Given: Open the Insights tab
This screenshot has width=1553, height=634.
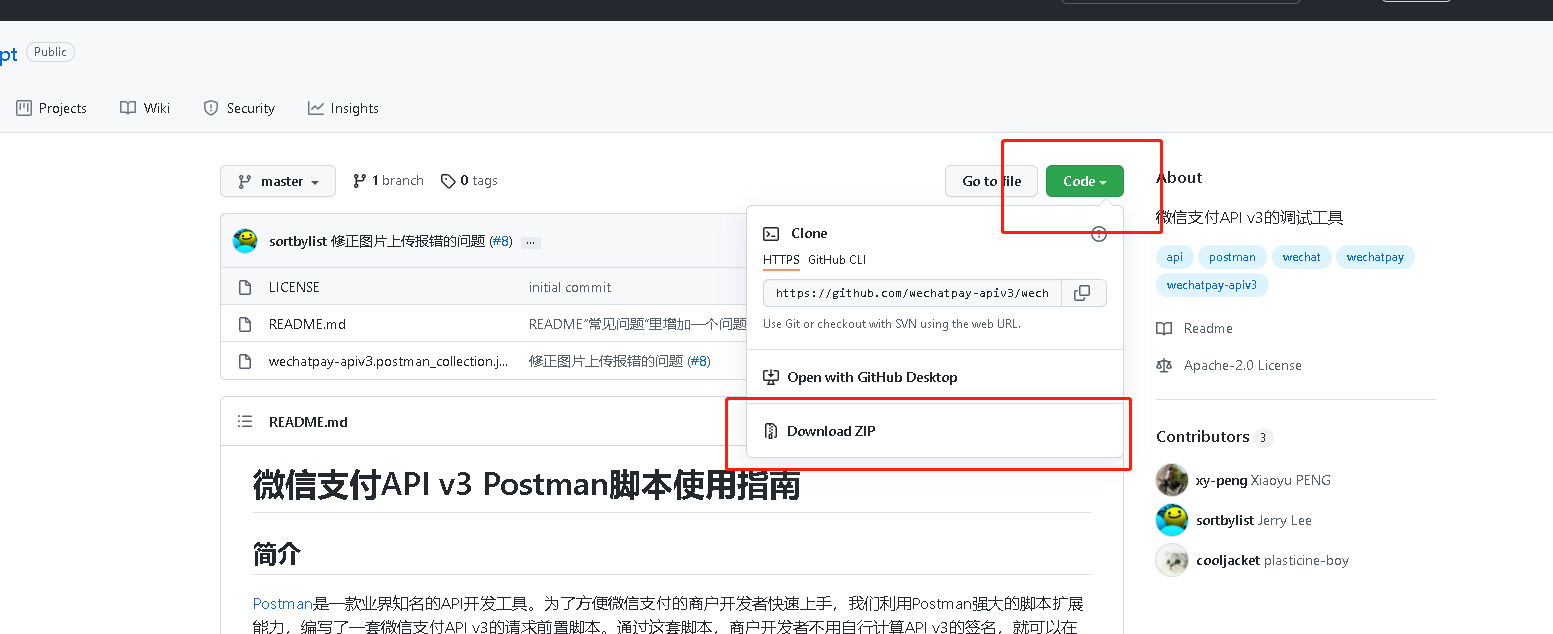Looking at the screenshot, I should (x=343, y=108).
